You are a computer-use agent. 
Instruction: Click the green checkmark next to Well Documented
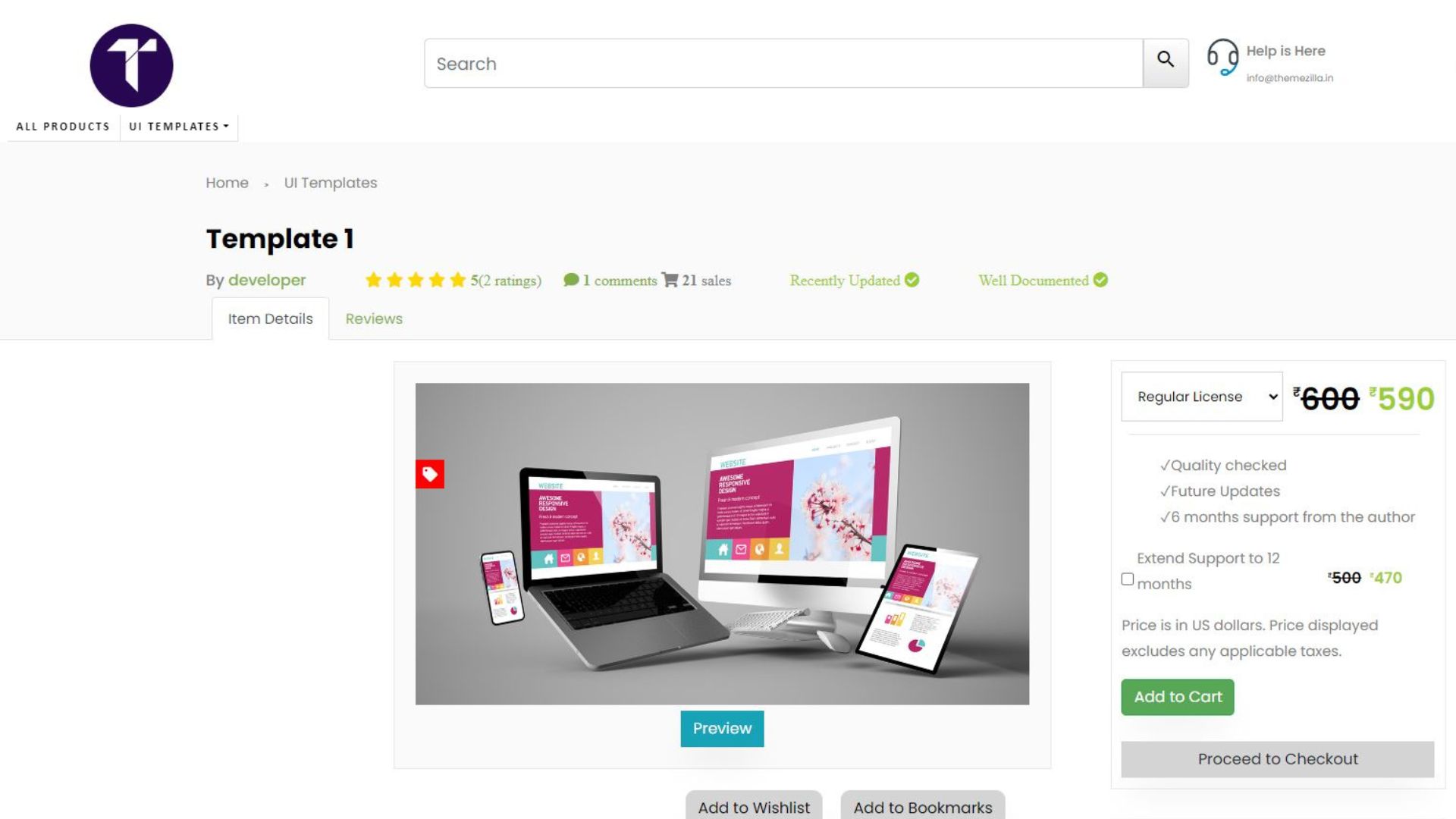point(1100,280)
